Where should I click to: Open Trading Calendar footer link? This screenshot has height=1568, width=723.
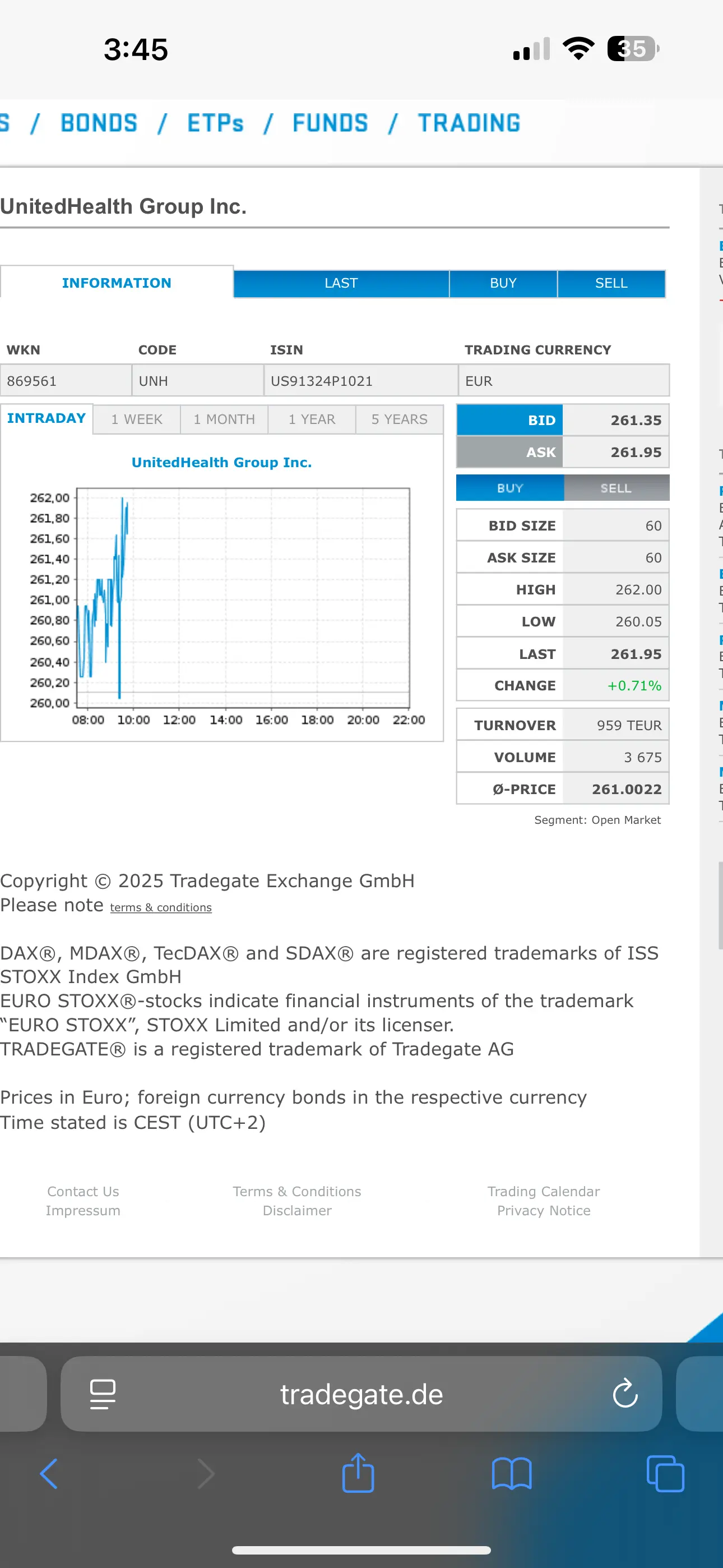[x=544, y=1191]
